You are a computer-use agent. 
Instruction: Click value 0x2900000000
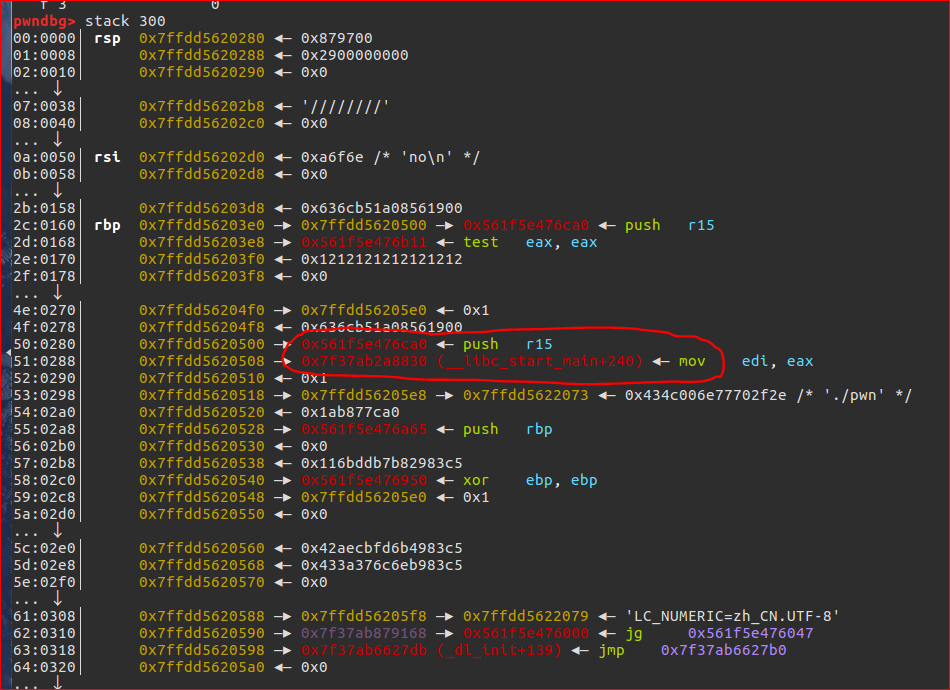[354, 55]
